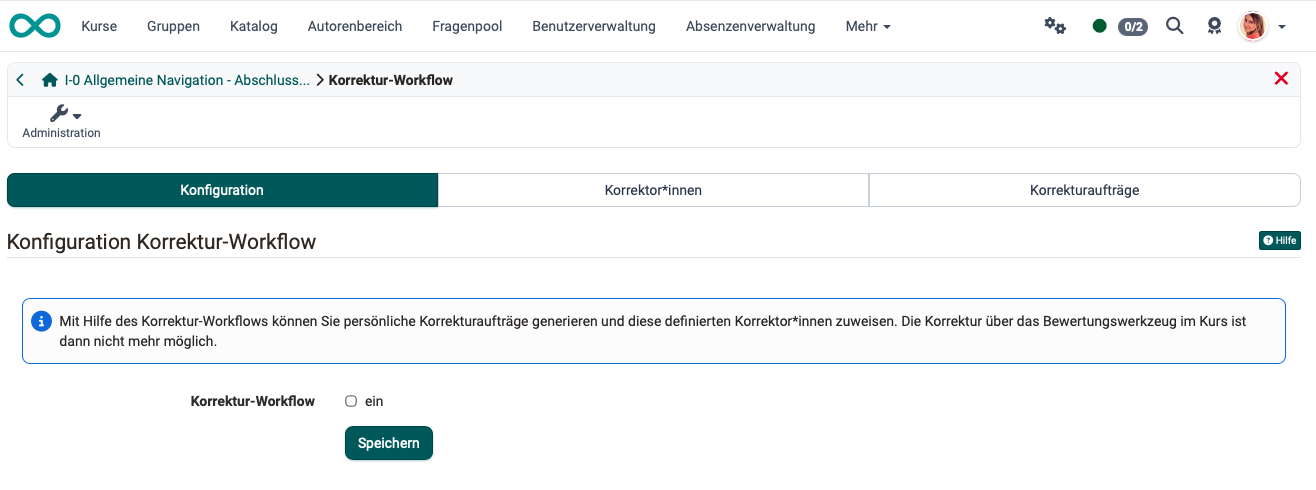Switch to the Konfiguration tab
The width and height of the screenshot is (1316, 490).
coord(222,190)
